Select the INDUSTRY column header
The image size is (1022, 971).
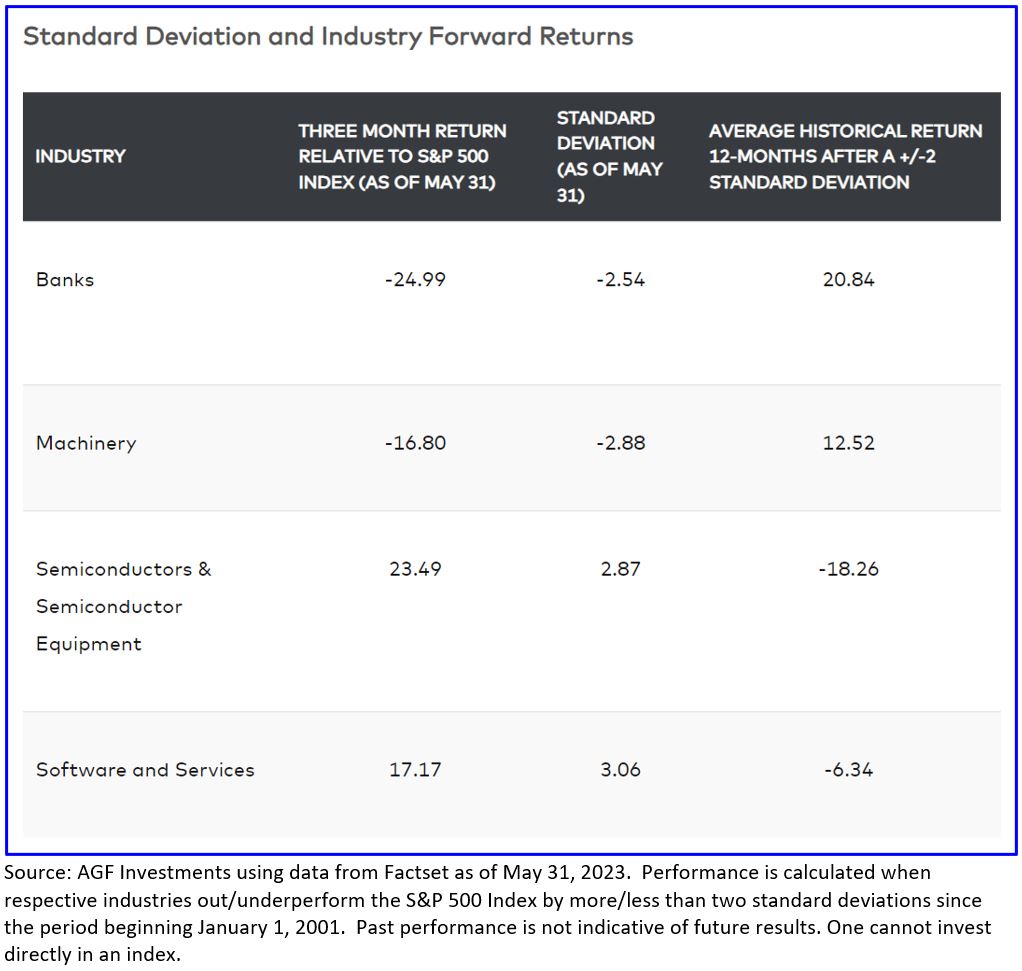pyautogui.click(x=81, y=156)
